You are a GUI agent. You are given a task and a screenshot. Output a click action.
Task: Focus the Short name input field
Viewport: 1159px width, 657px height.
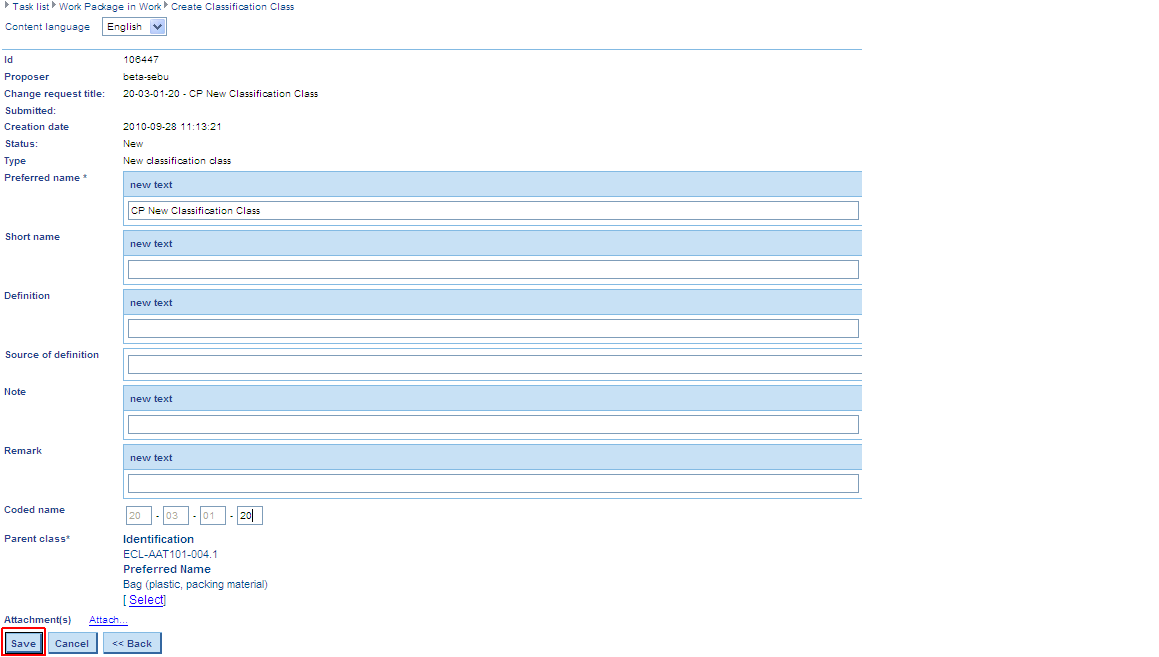point(492,270)
